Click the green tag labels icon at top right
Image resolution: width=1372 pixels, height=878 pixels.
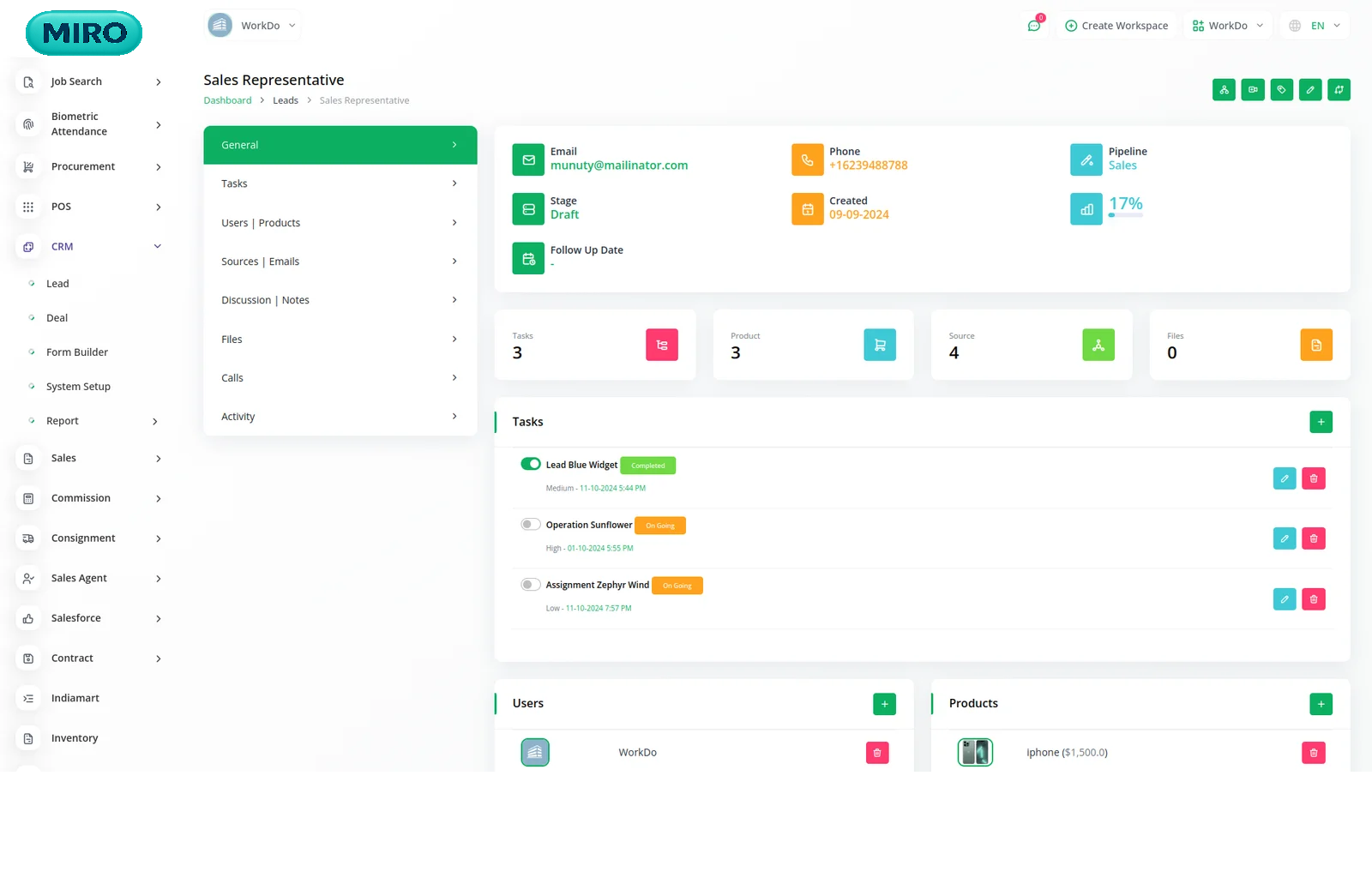[1281, 90]
